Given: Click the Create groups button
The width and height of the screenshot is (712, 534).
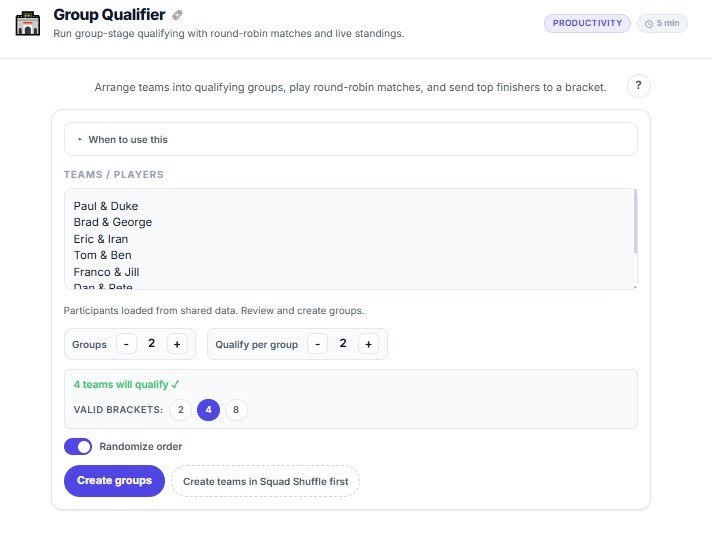Looking at the screenshot, I should coord(114,481).
